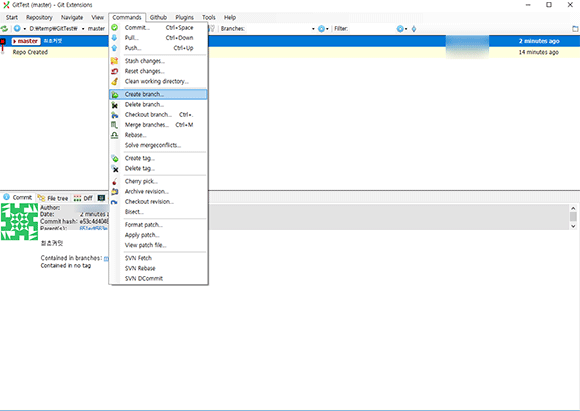580x411 pixels.
Task: Click the Archive revision icon
Action: (x=115, y=191)
